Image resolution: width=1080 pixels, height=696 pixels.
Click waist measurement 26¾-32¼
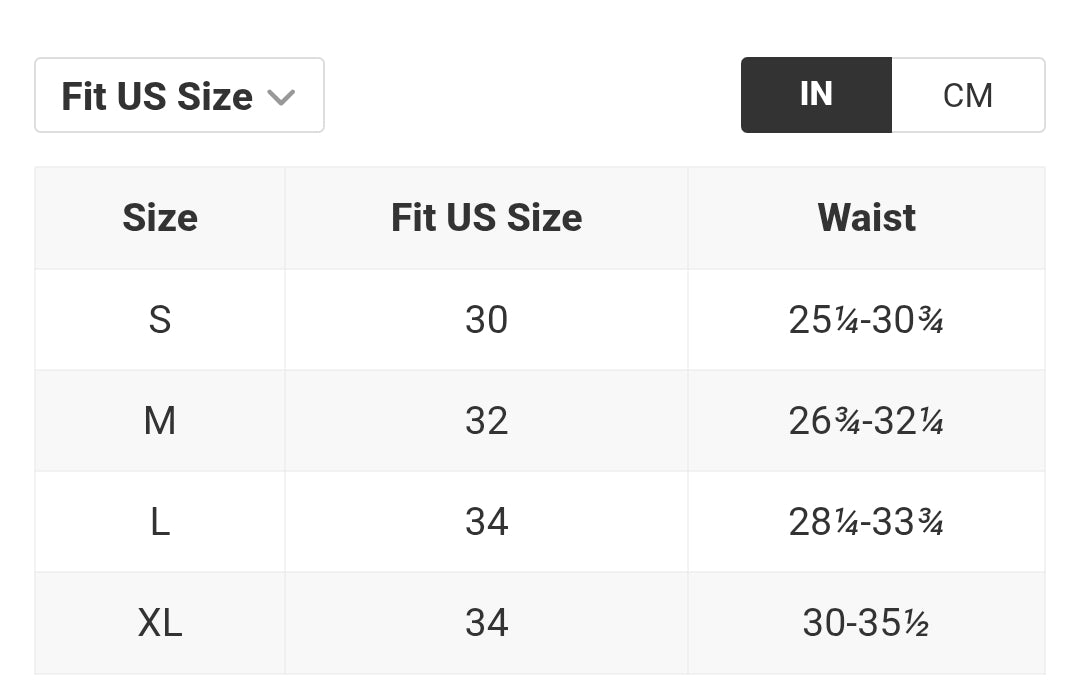[x=866, y=420]
